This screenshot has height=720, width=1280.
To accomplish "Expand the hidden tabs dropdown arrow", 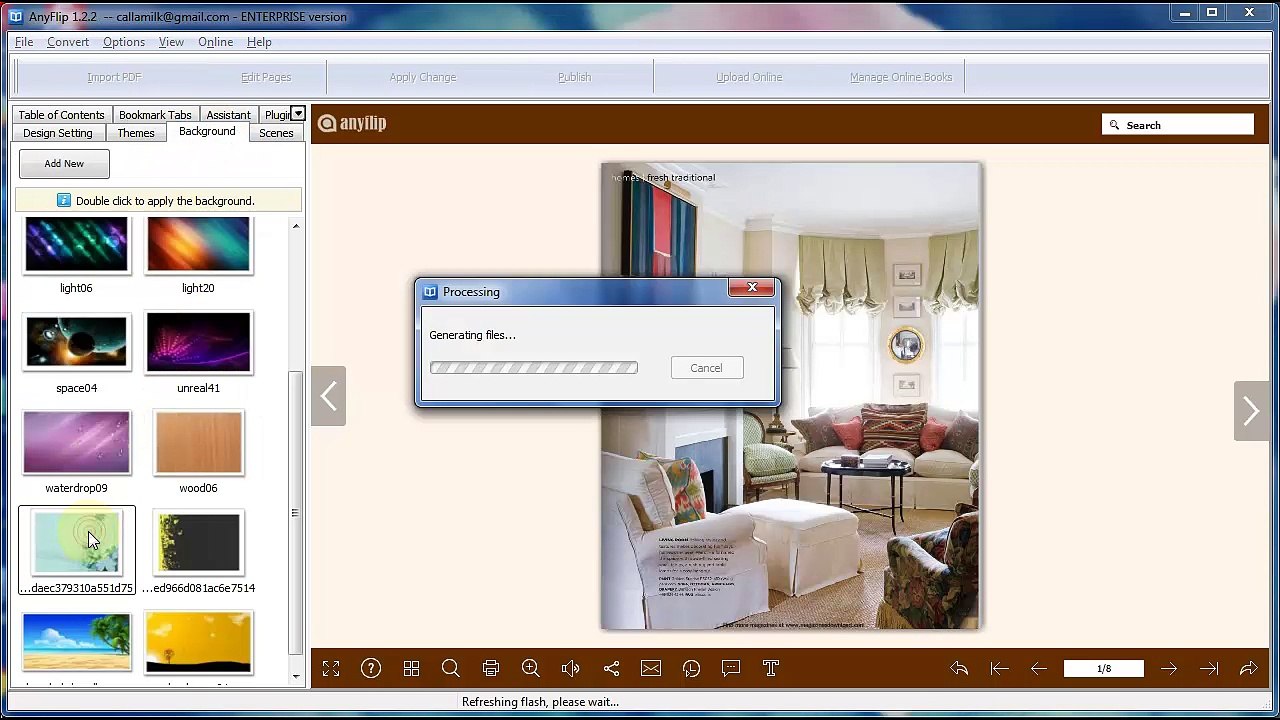I will coord(298,114).
